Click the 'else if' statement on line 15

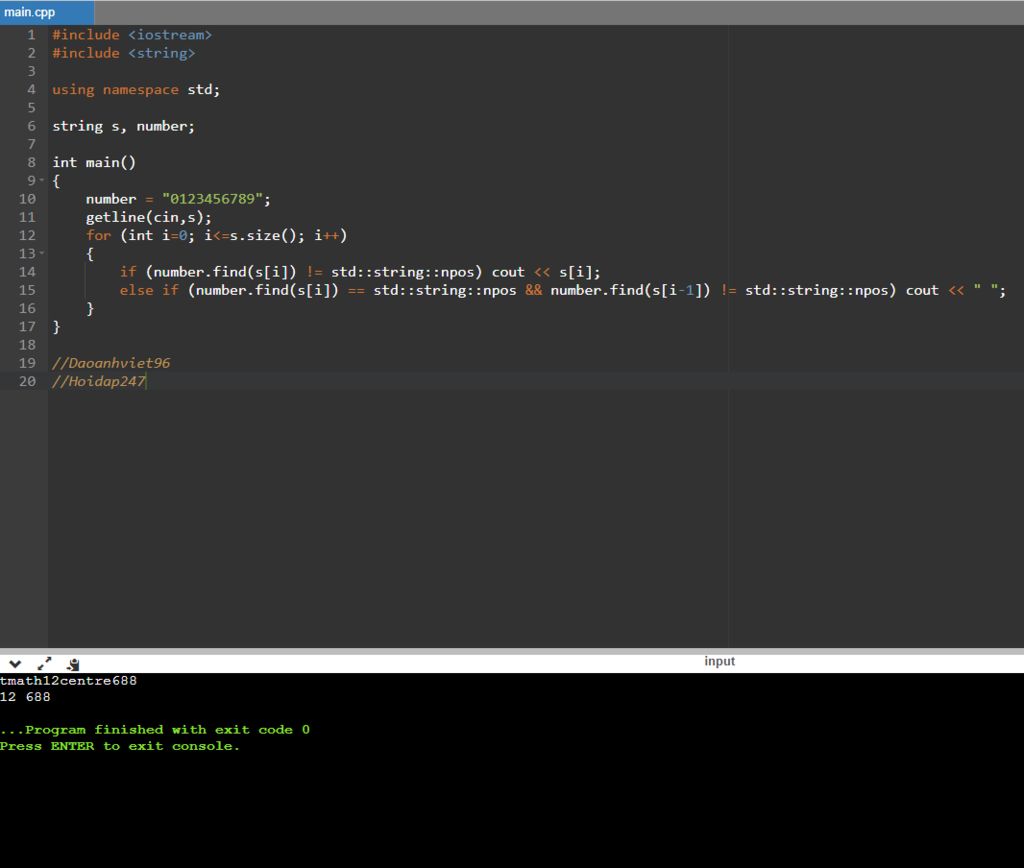point(562,290)
